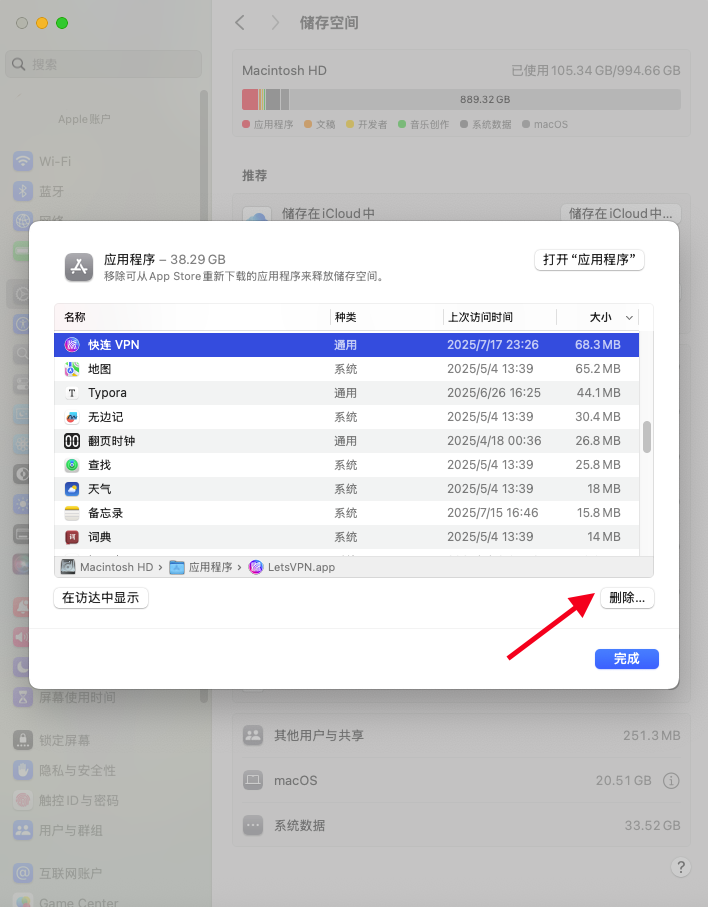
Task: Click the Settings sidebar scrollbar
Action: 204,396
